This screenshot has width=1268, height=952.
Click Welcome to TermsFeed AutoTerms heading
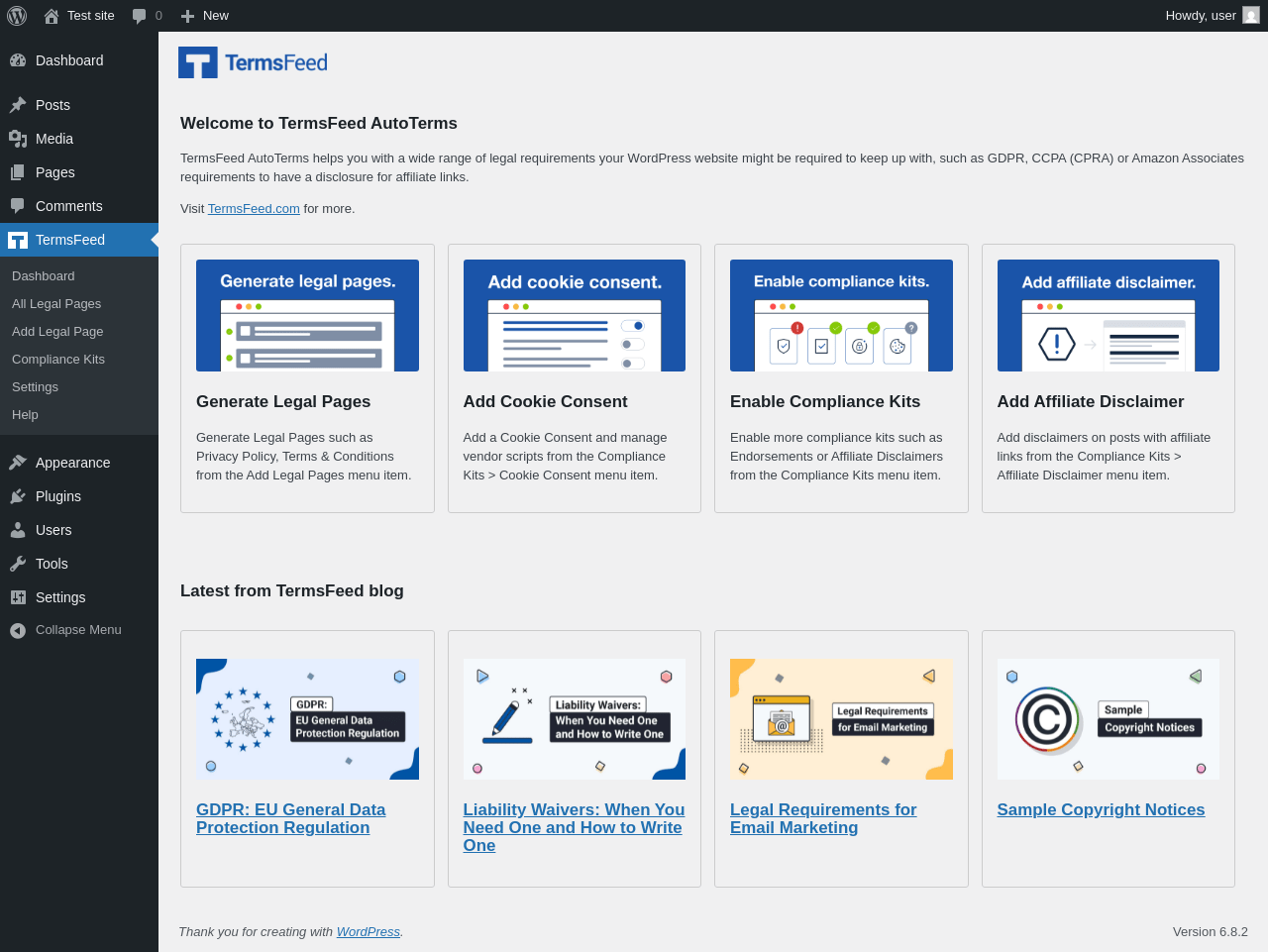coord(319,124)
